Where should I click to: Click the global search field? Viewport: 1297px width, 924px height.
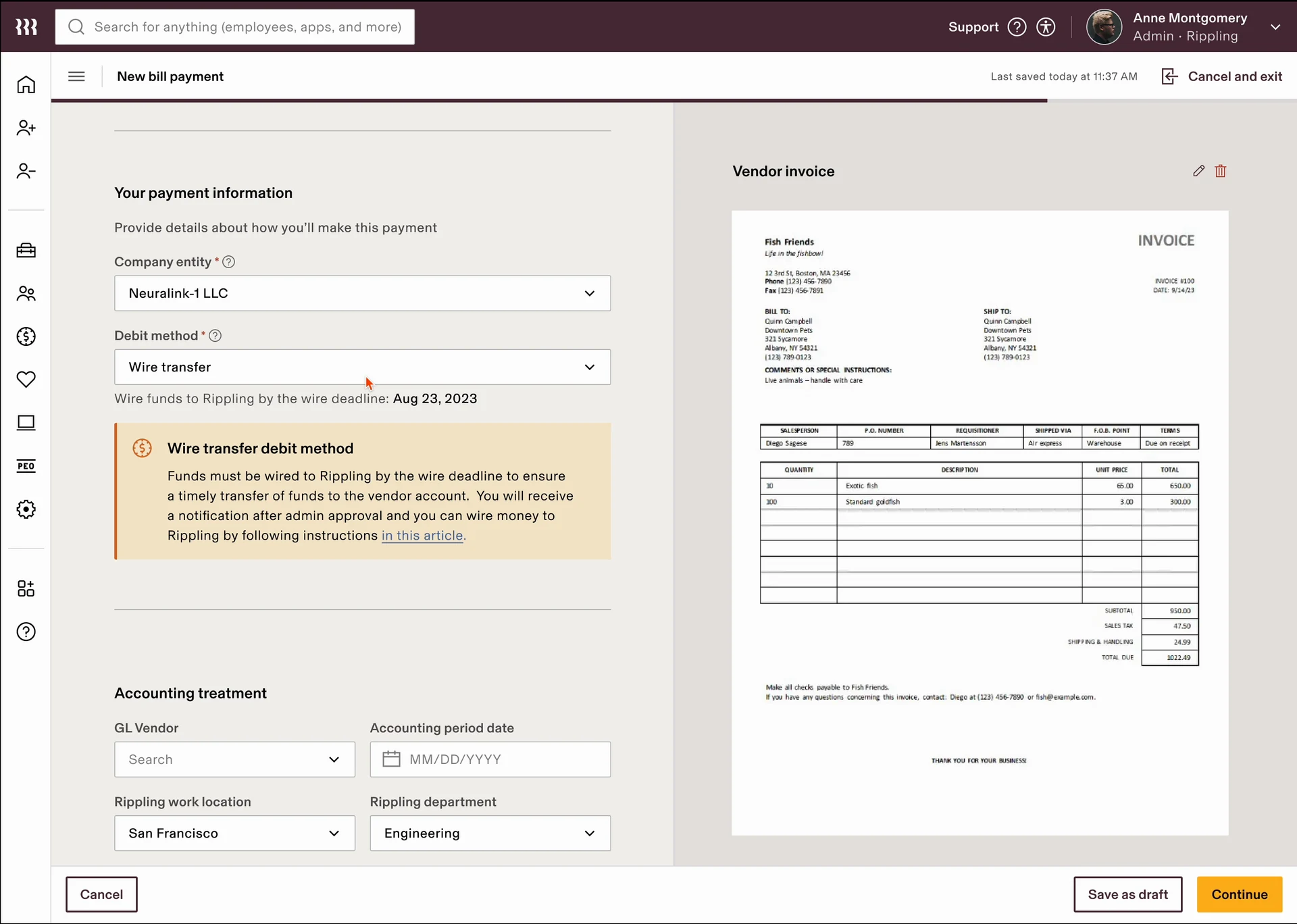[x=234, y=27]
